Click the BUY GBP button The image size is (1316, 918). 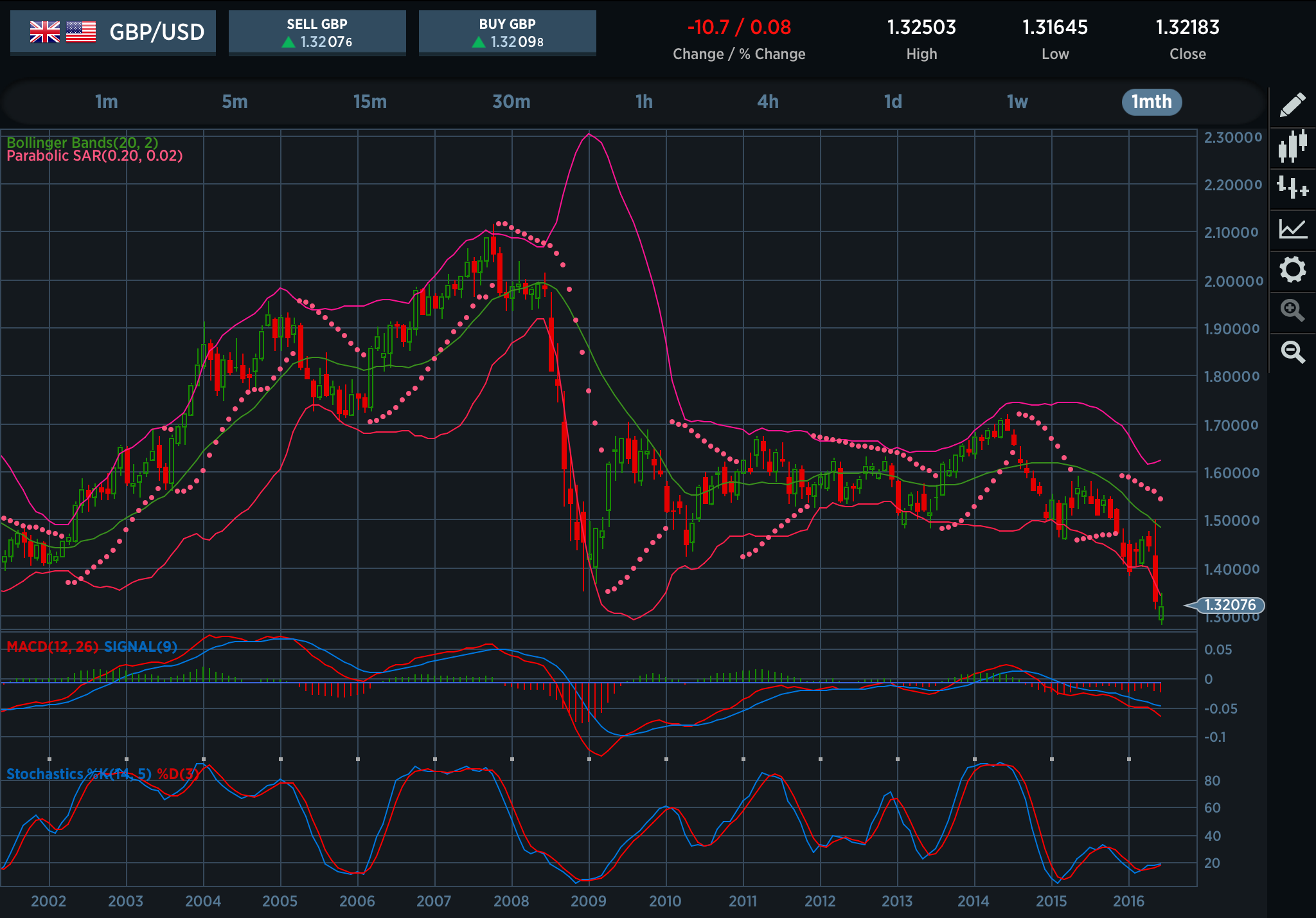click(x=507, y=33)
